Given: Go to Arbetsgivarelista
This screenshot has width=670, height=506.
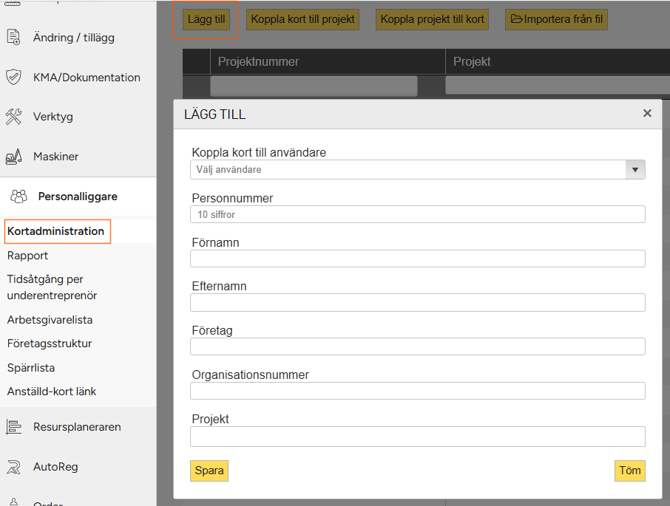Looking at the screenshot, I should click(50, 320).
